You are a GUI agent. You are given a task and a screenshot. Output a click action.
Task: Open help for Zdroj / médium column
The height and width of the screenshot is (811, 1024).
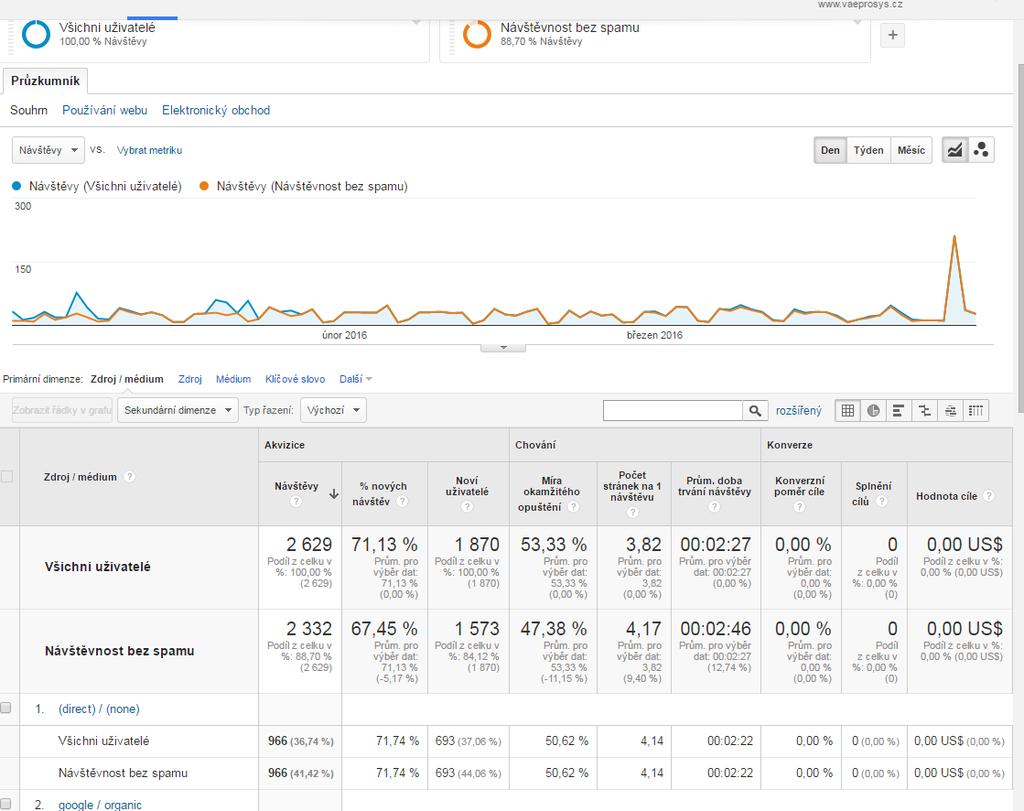tap(130, 477)
